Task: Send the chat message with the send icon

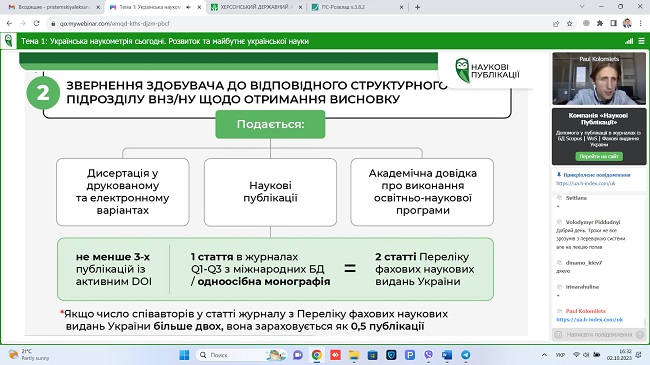Action: [640, 334]
